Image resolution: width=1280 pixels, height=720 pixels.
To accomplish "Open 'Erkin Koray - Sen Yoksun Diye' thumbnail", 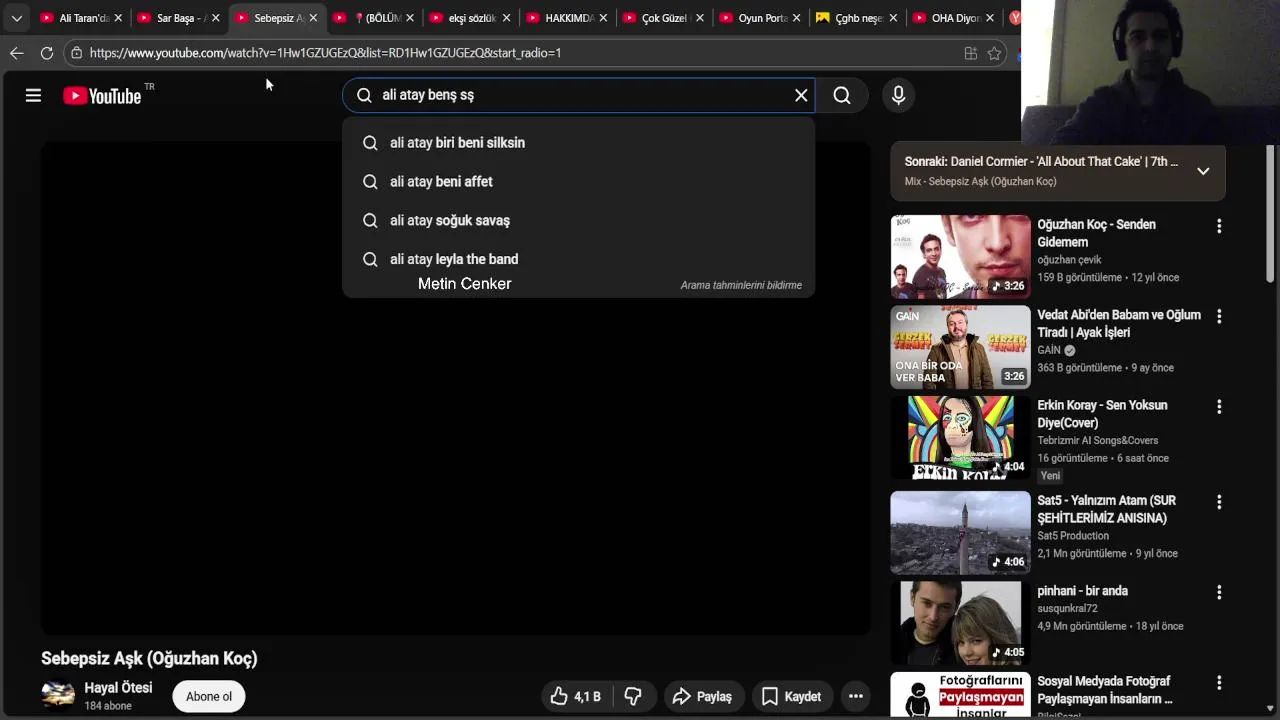I will (x=960, y=438).
